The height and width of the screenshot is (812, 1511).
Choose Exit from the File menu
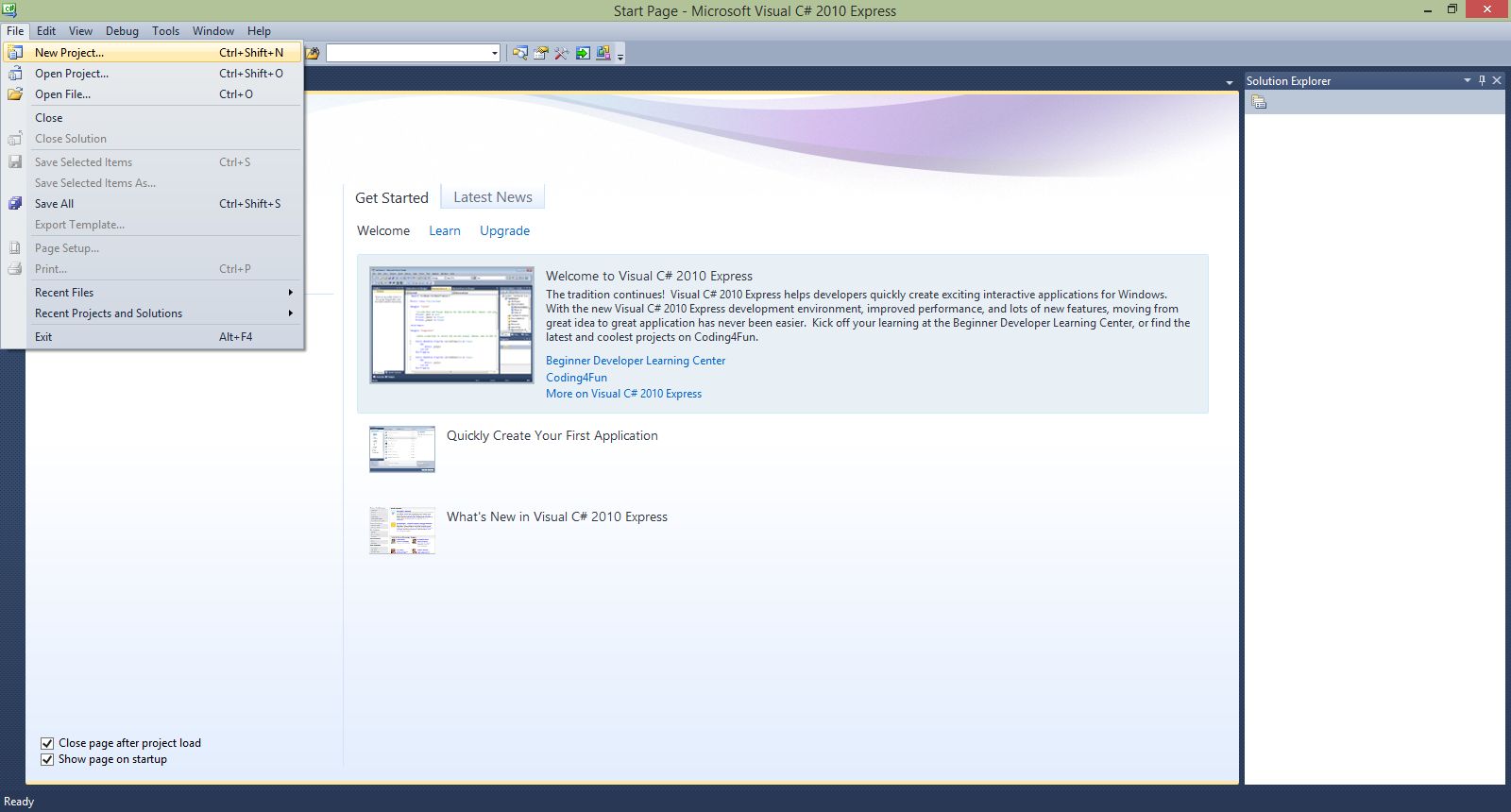coord(152,337)
